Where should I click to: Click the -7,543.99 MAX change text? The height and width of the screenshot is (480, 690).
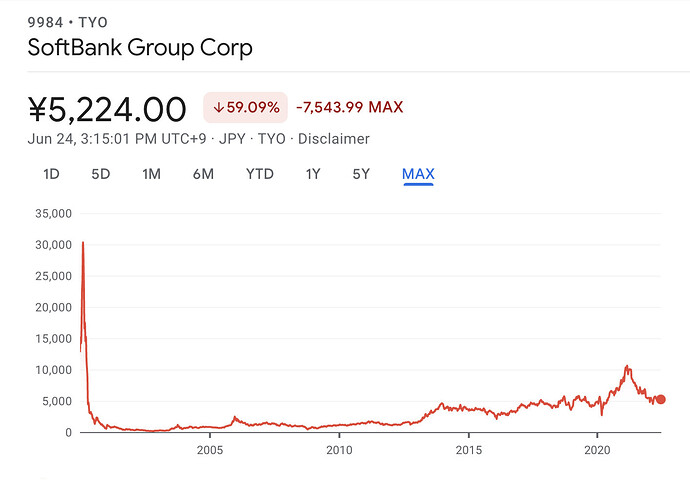tap(349, 107)
